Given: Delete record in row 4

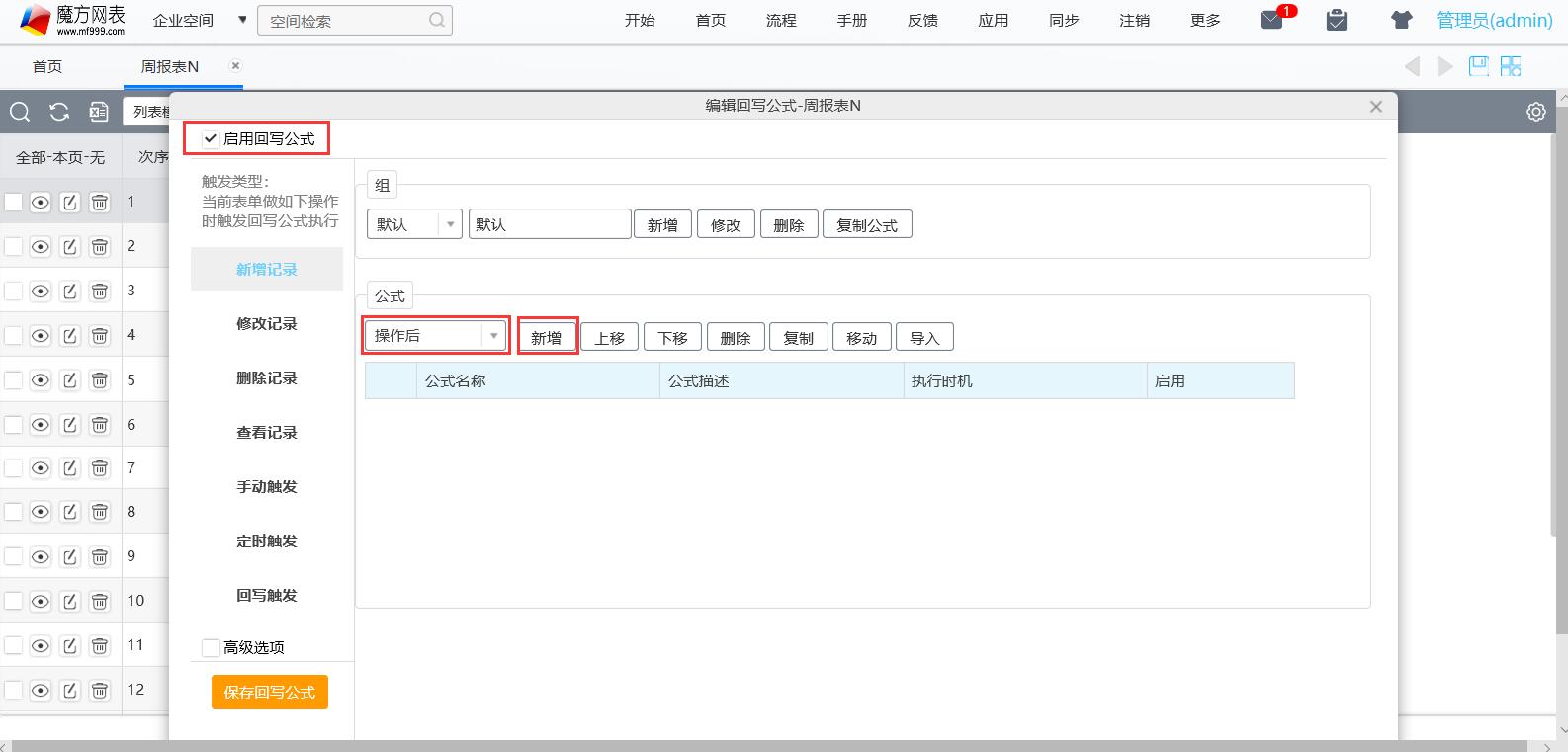Looking at the screenshot, I should click(100, 336).
